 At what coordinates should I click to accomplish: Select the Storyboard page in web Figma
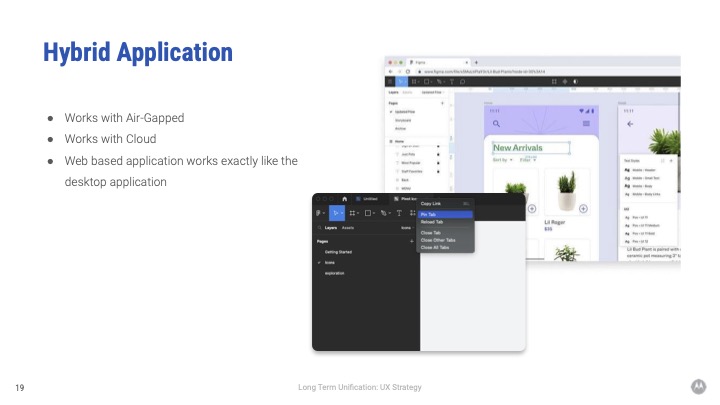403,120
